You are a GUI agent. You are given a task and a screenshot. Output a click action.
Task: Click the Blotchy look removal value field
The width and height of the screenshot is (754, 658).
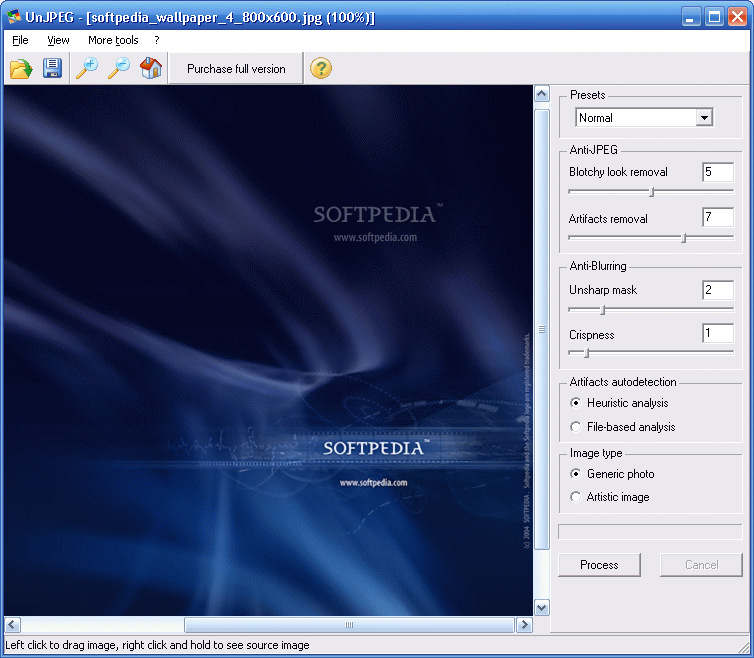pyautogui.click(x=718, y=172)
